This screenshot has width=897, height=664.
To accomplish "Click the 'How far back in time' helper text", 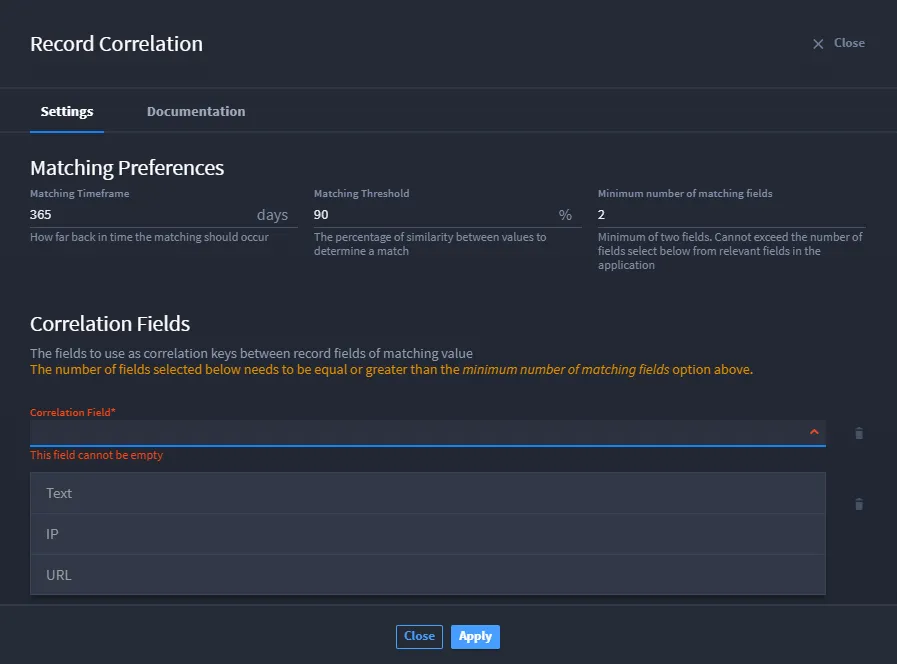I will pyautogui.click(x=149, y=237).
